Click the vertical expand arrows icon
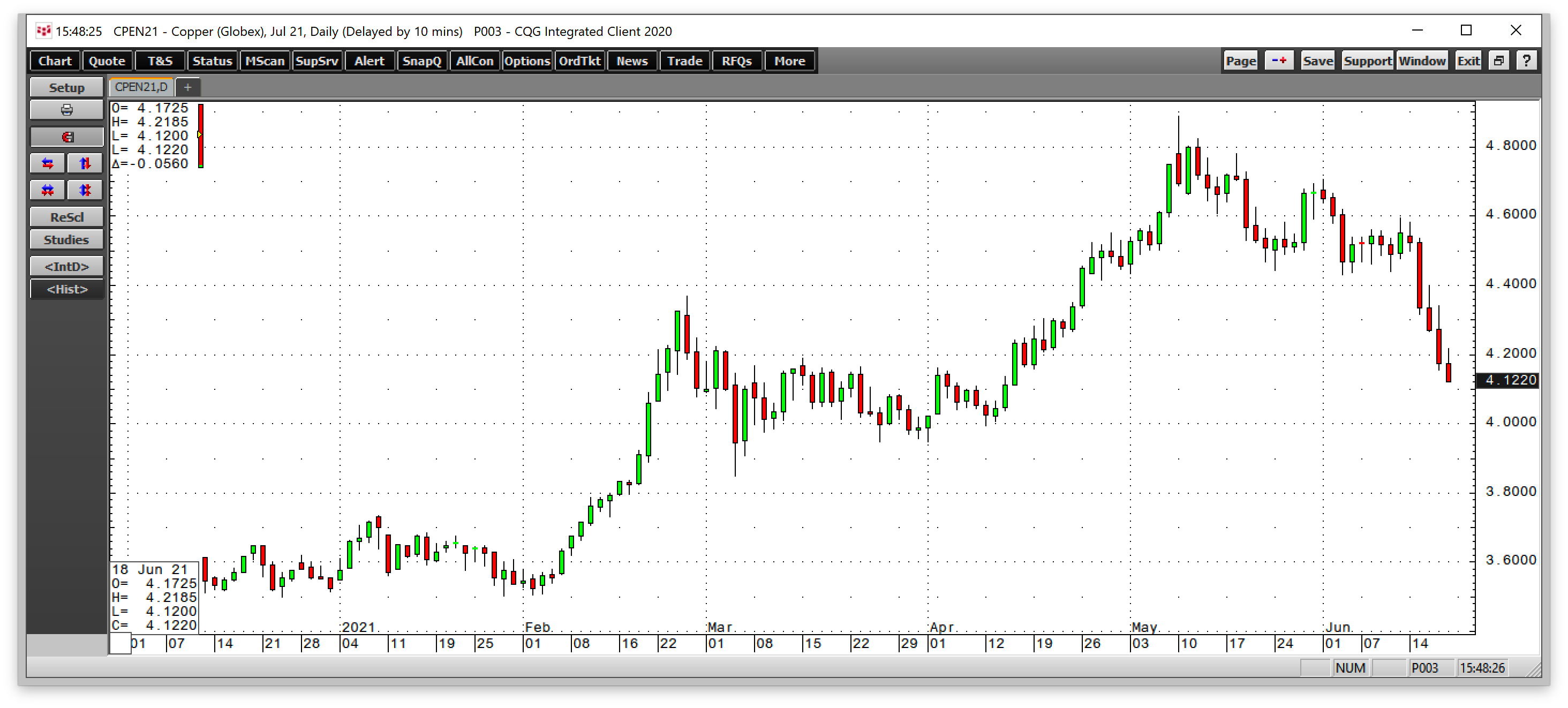The image size is (1568, 708). 85,163
